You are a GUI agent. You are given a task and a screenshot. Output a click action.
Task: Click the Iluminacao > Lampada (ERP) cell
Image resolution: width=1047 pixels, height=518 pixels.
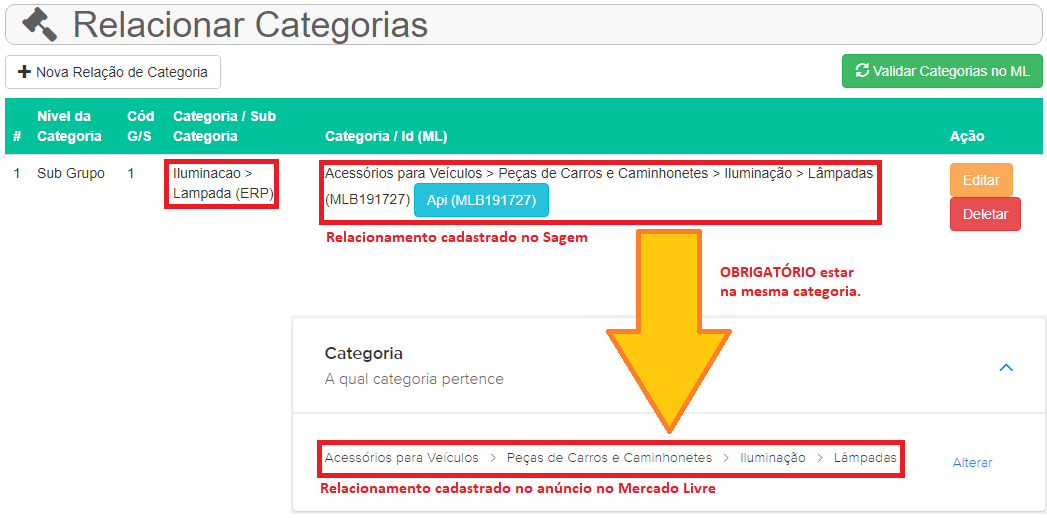[221, 184]
